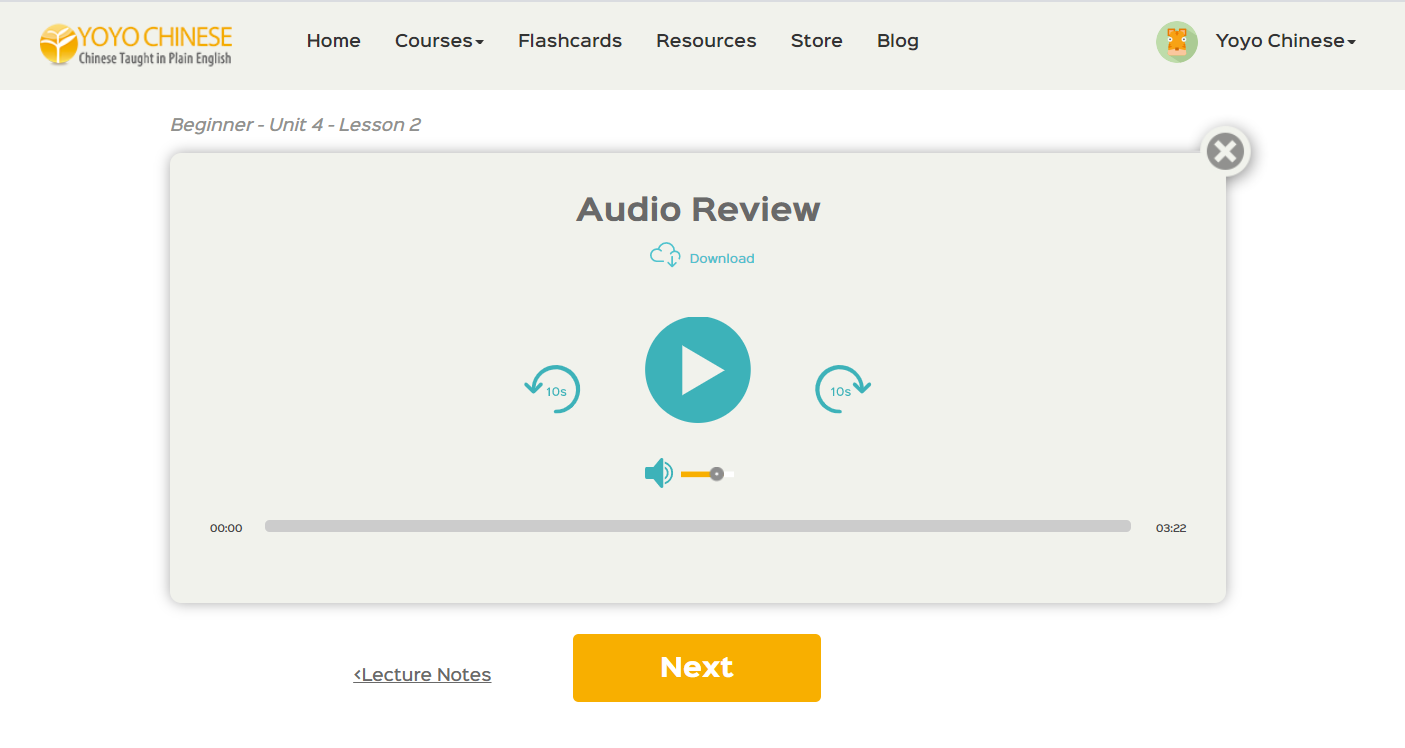1405x748 pixels.
Task: Navigate to Resources
Action: 706,41
